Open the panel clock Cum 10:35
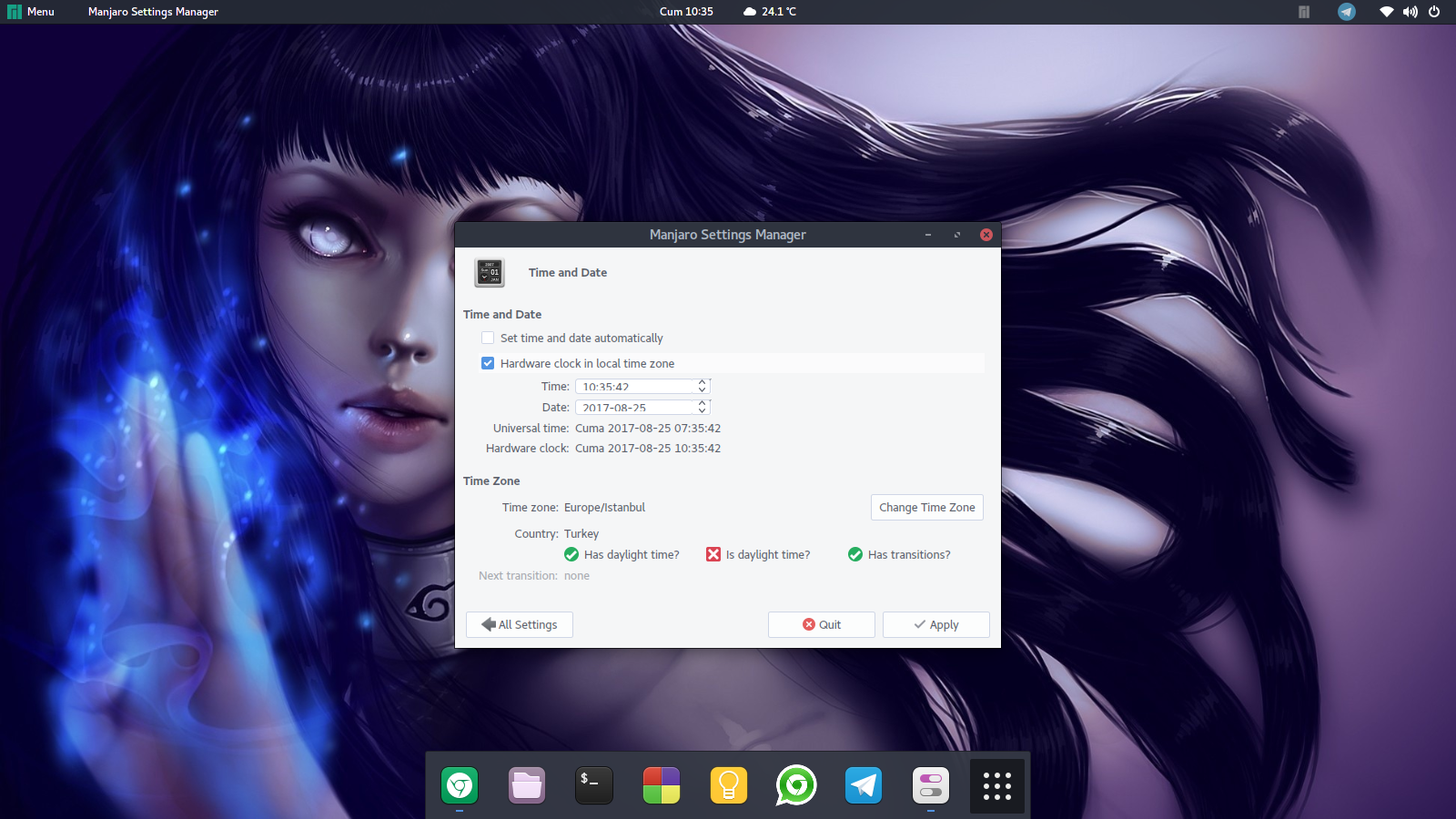This screenshot has height=819, width=1456. (x=686, y=12)
